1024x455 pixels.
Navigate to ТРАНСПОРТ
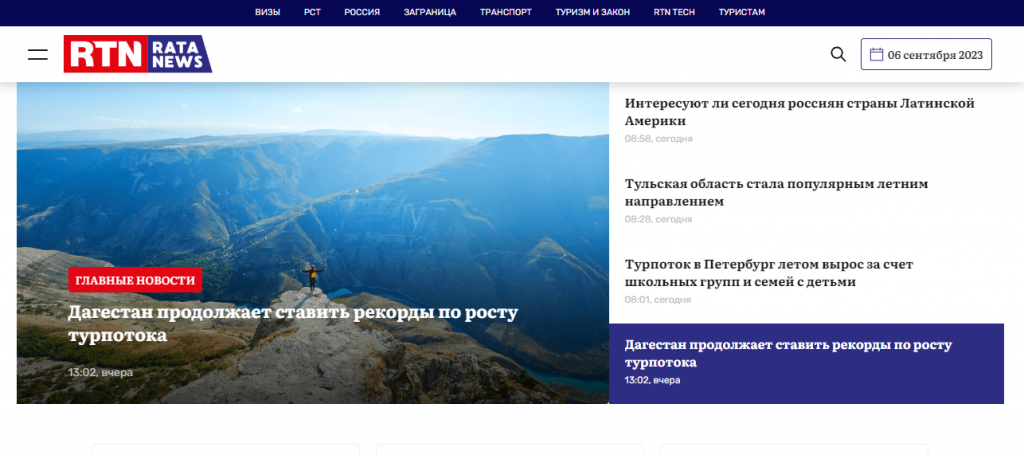[506, 12]
